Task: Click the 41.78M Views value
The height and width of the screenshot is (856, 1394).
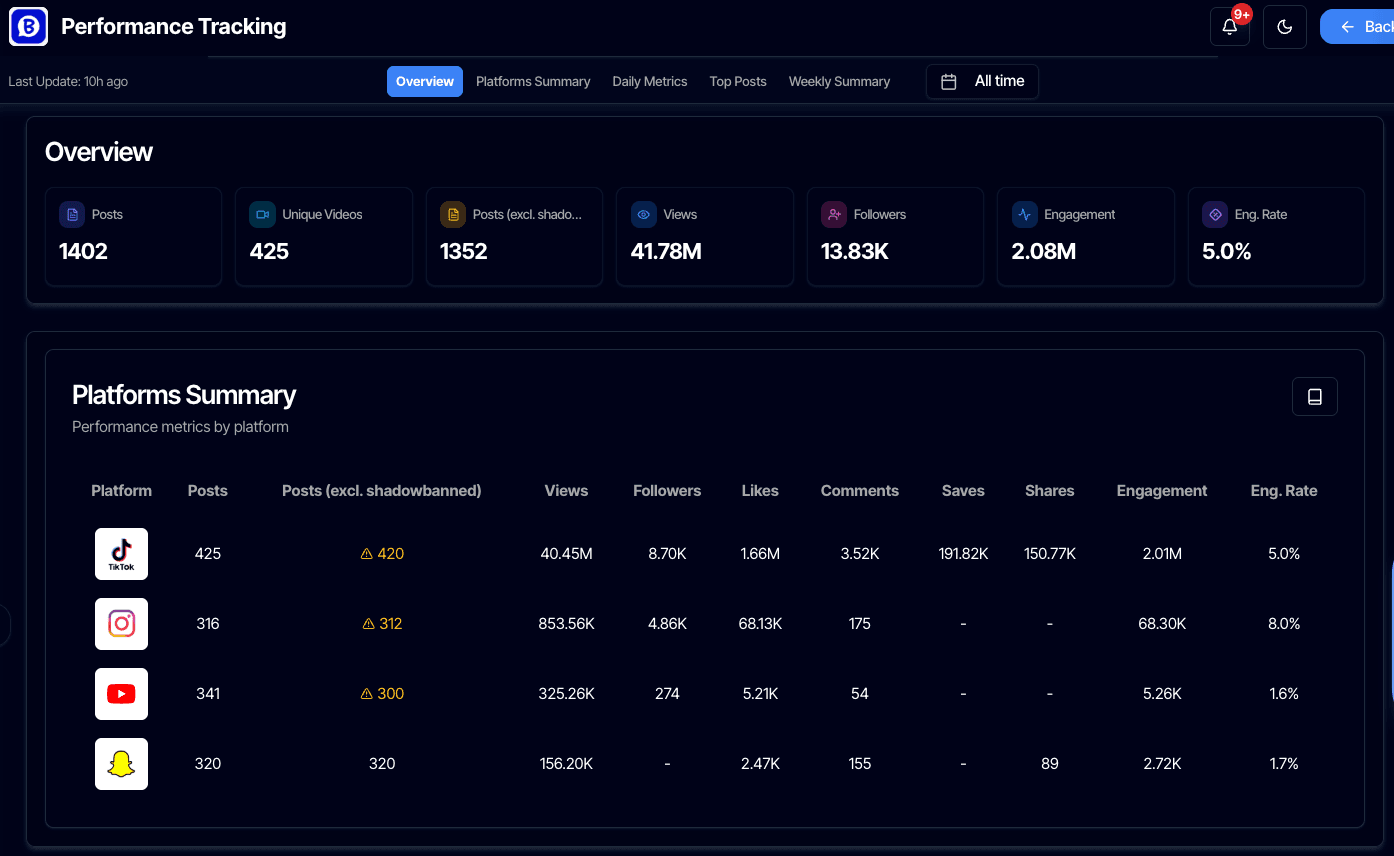Action: click(x=666, y=252)
